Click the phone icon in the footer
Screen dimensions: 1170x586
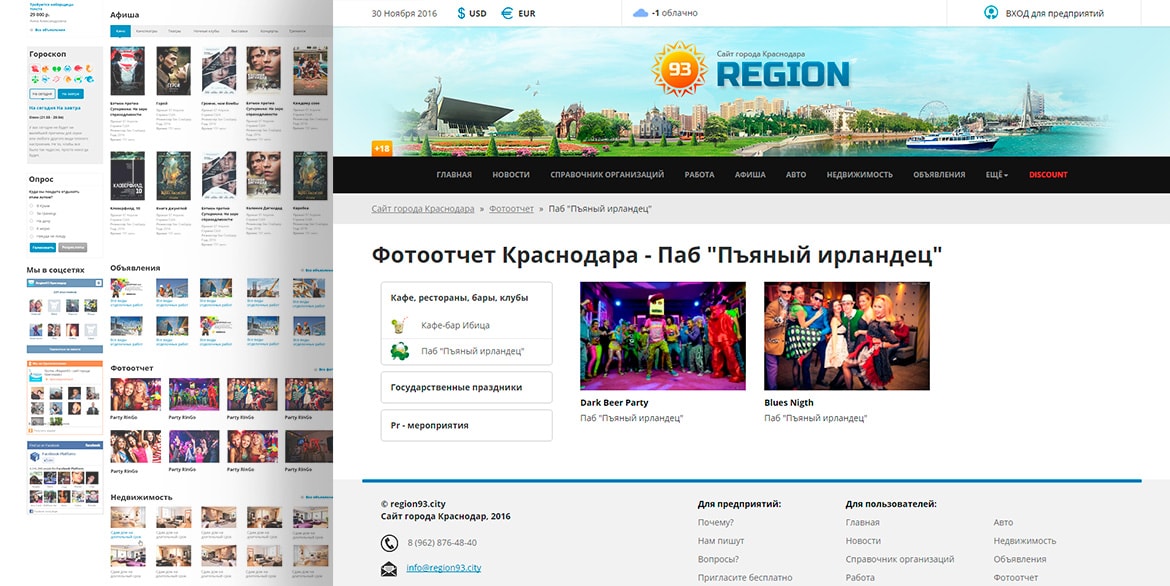[x=389, y=543]
